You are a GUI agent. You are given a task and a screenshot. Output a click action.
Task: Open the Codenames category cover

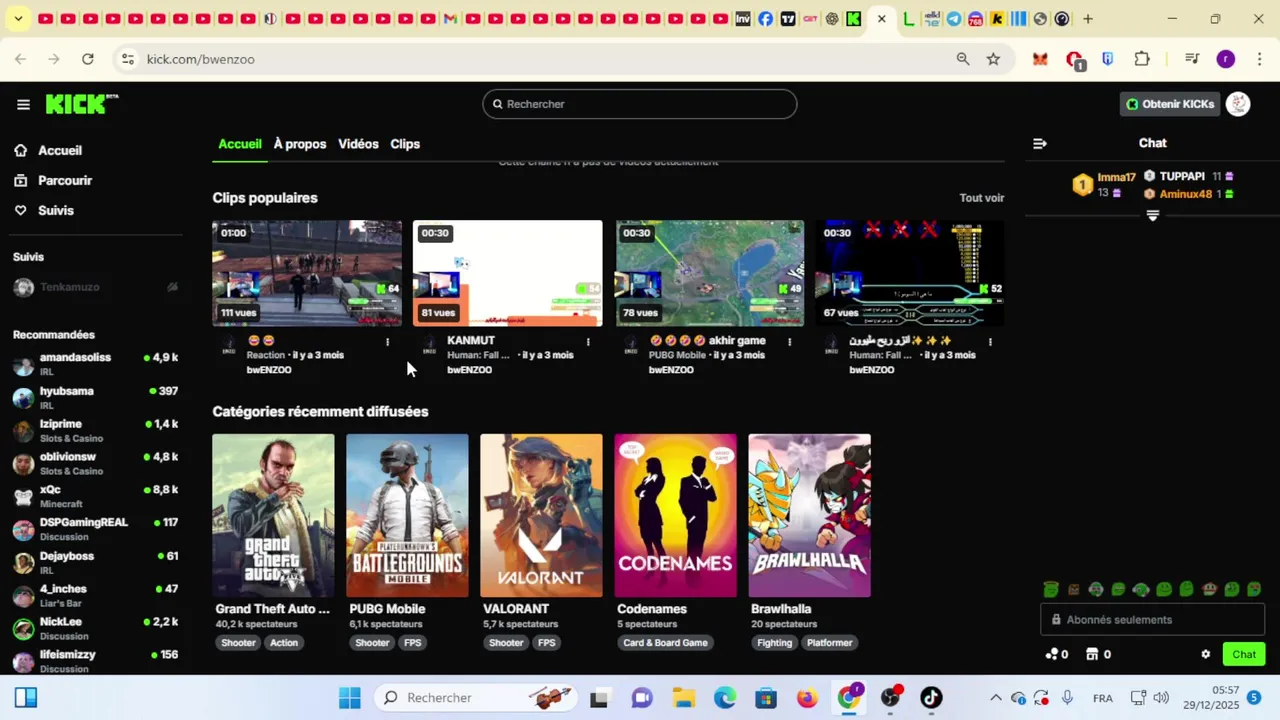coord(675,515)
